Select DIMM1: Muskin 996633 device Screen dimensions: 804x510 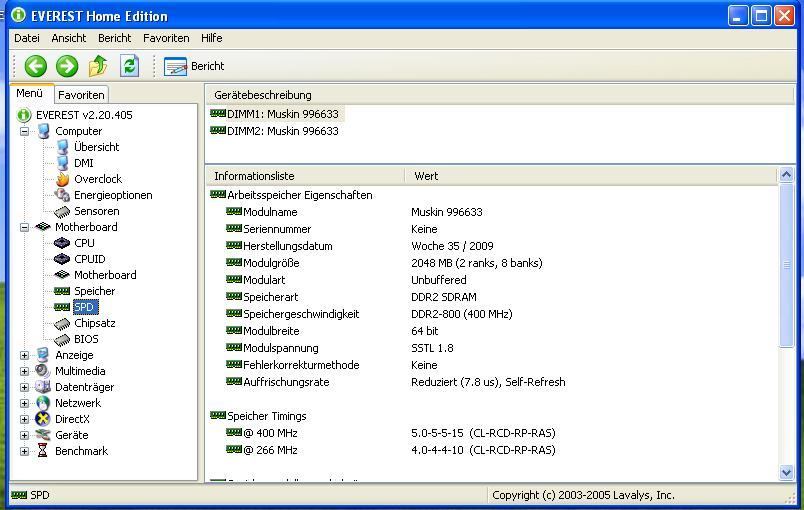click(275, 114)
